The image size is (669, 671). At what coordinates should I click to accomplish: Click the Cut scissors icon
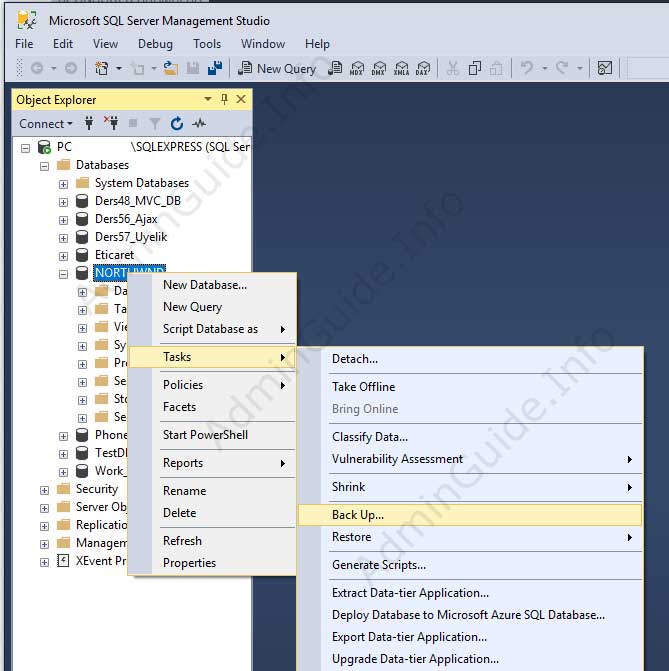[453, 68]
